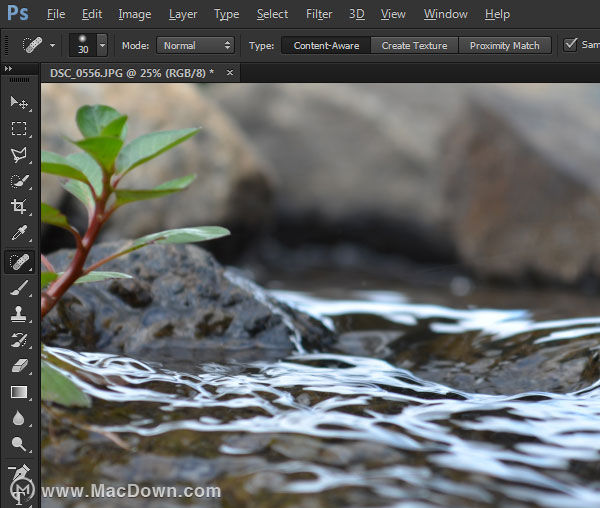The width and height of the screenshot is (600, 508).
Task: Select the Quick Selection tool
Action: pos(19,181)
